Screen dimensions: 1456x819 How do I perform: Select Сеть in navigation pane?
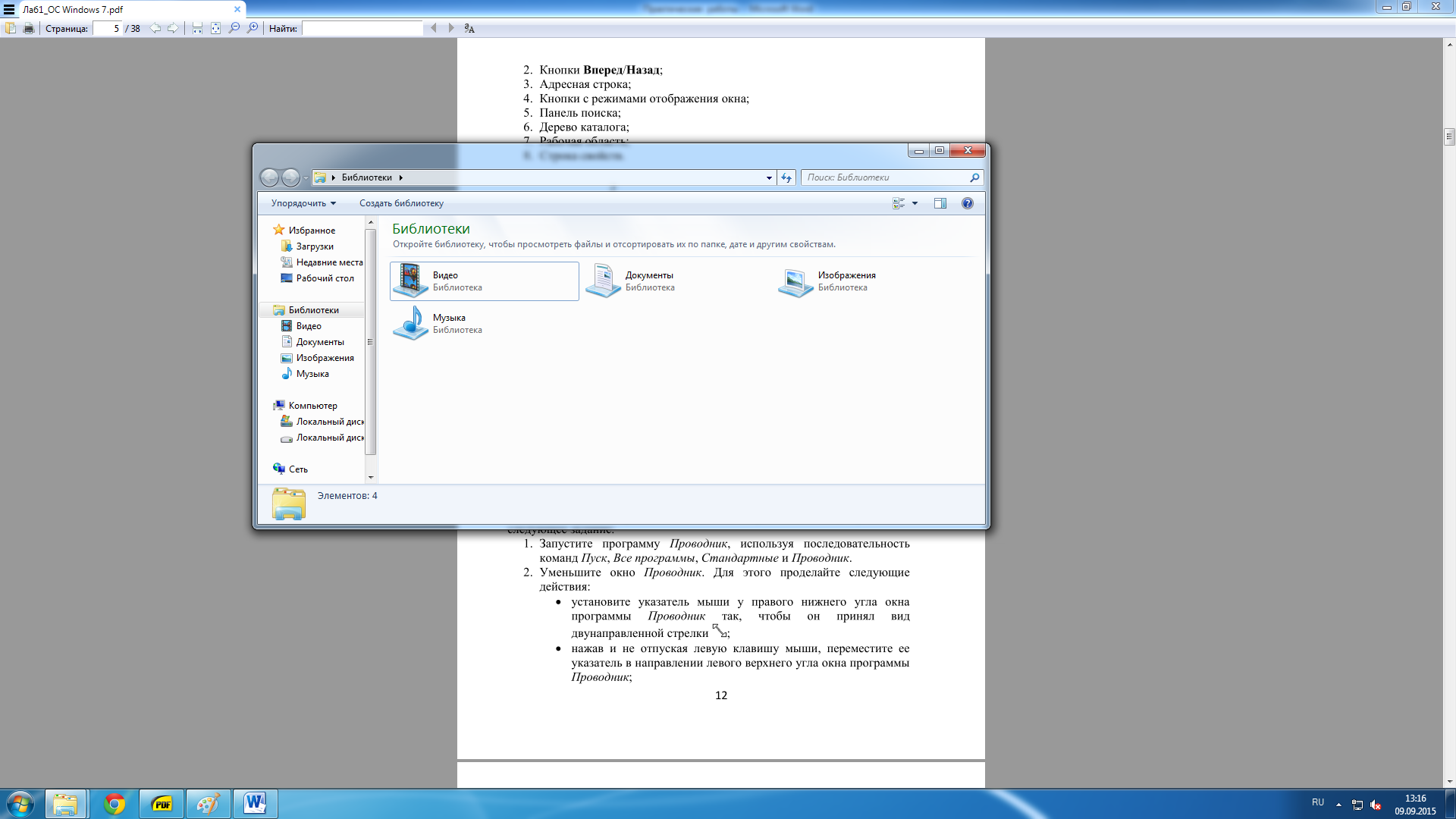297,469
